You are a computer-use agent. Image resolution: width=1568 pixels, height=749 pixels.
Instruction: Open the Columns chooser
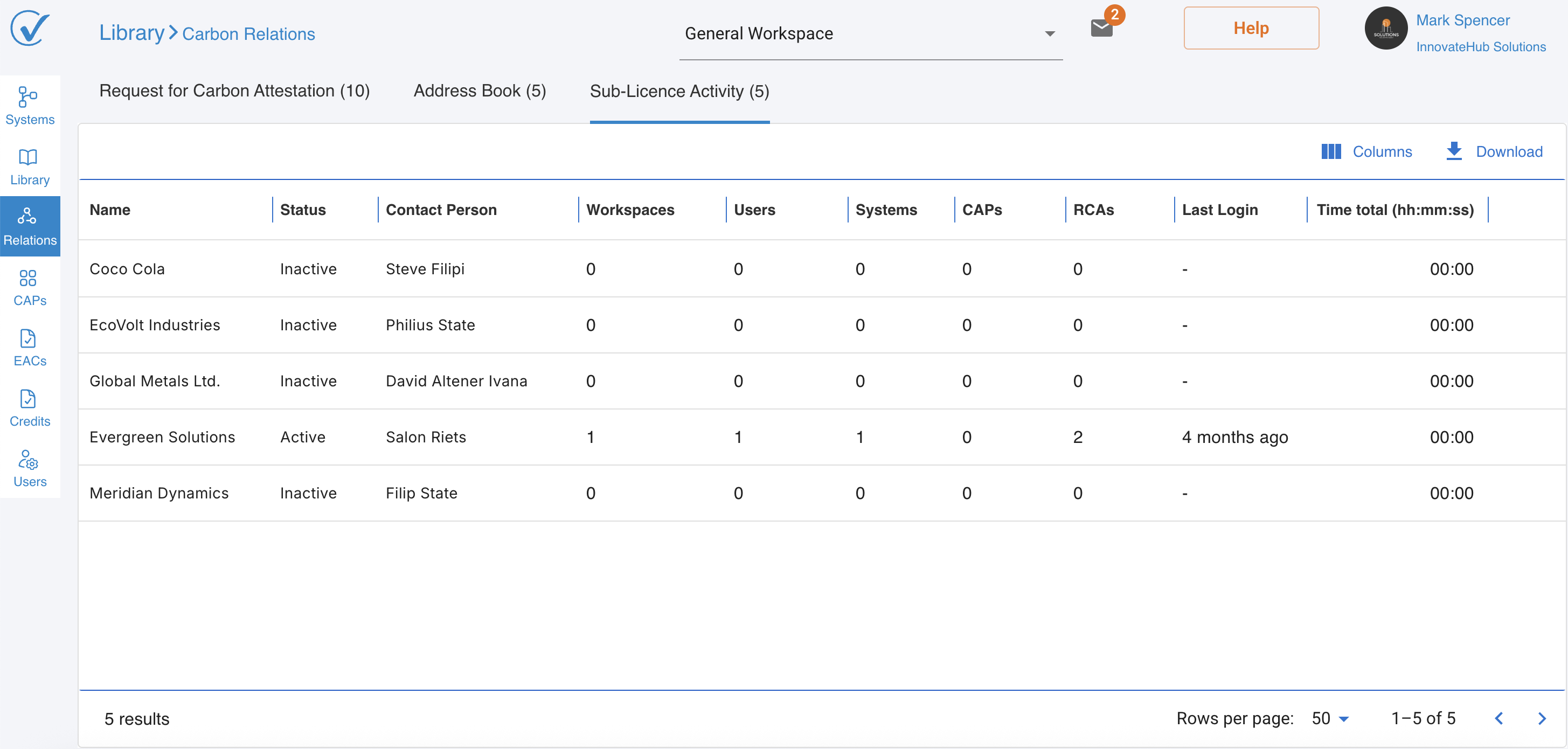(1366, 151)
